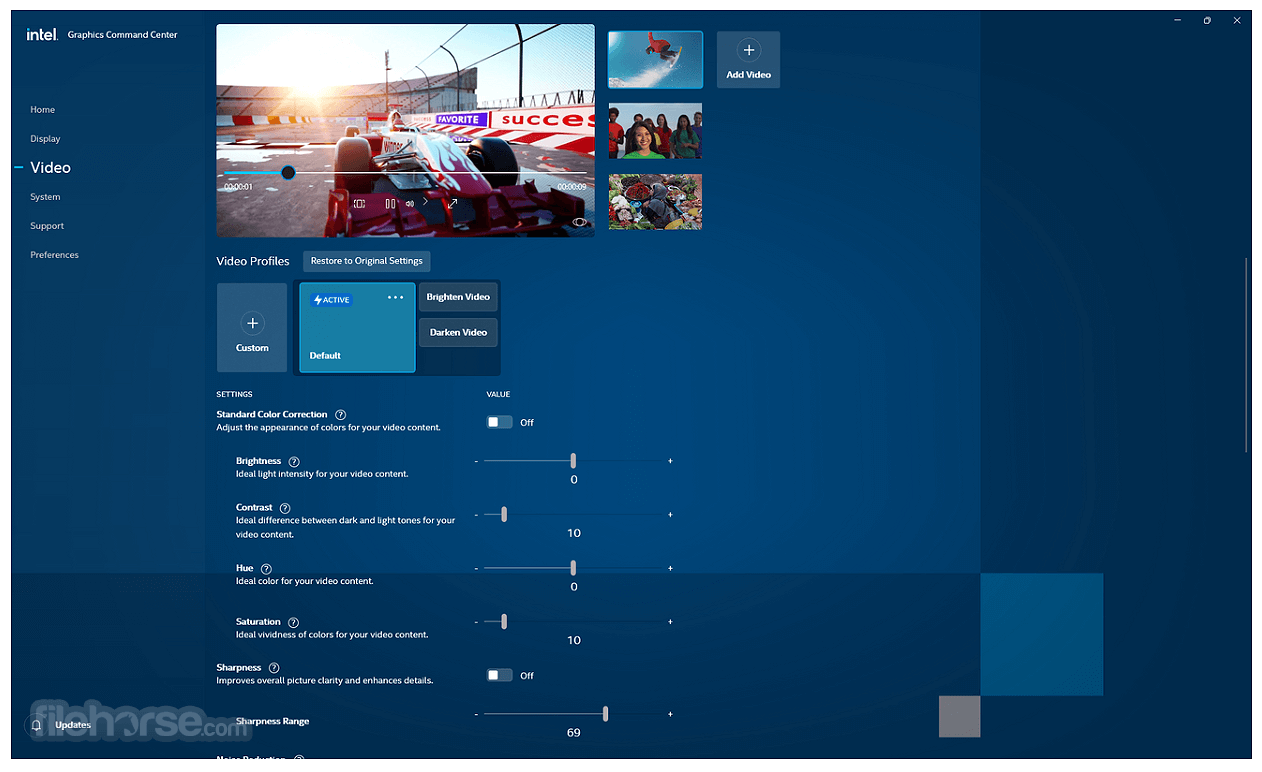Click the Contrast slider handle
The width and height of the screenshot is (1262, 772).
tap(504, 514)
